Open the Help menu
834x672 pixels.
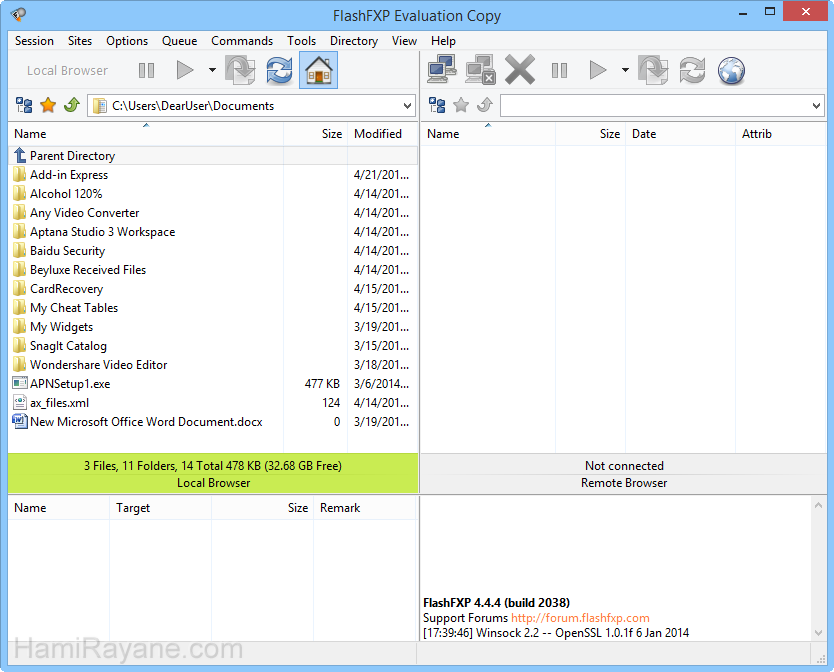pyautogui.click(x=443, y=41)
